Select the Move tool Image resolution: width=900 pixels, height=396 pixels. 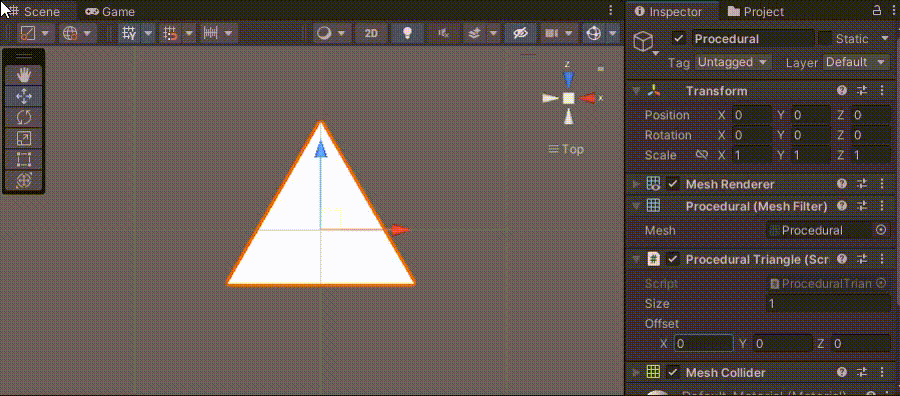point(24,96)
